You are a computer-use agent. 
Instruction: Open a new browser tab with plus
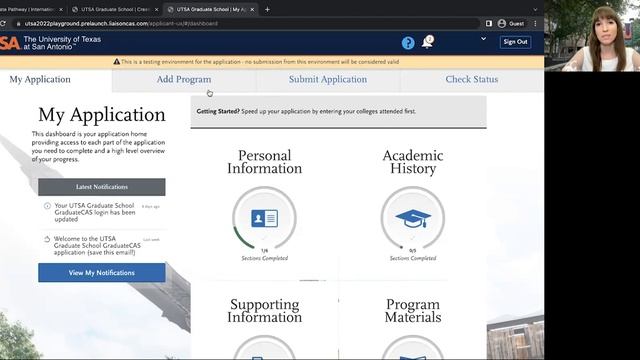tap(267, 9)
